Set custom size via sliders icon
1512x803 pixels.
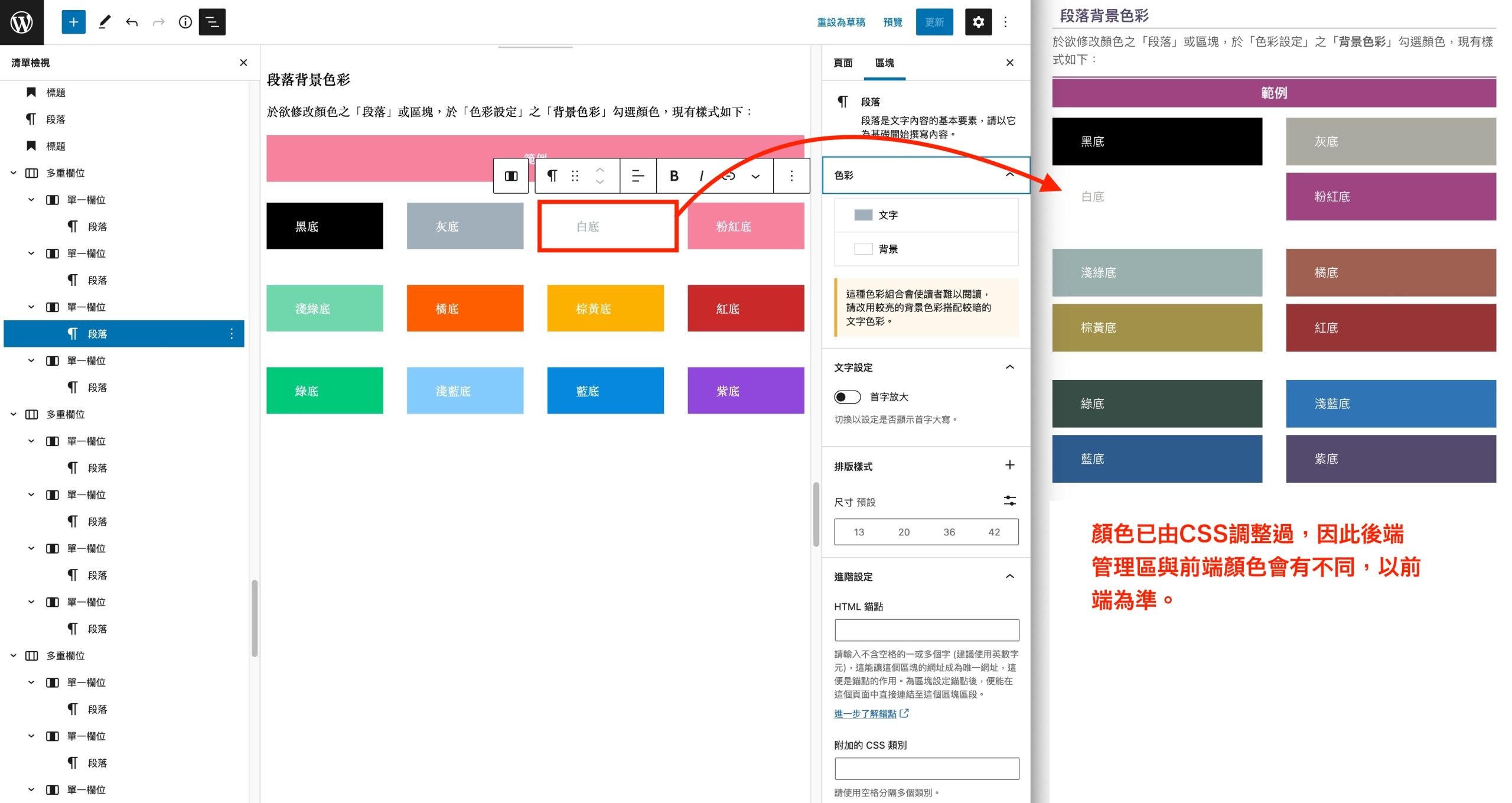point(1010,501)
